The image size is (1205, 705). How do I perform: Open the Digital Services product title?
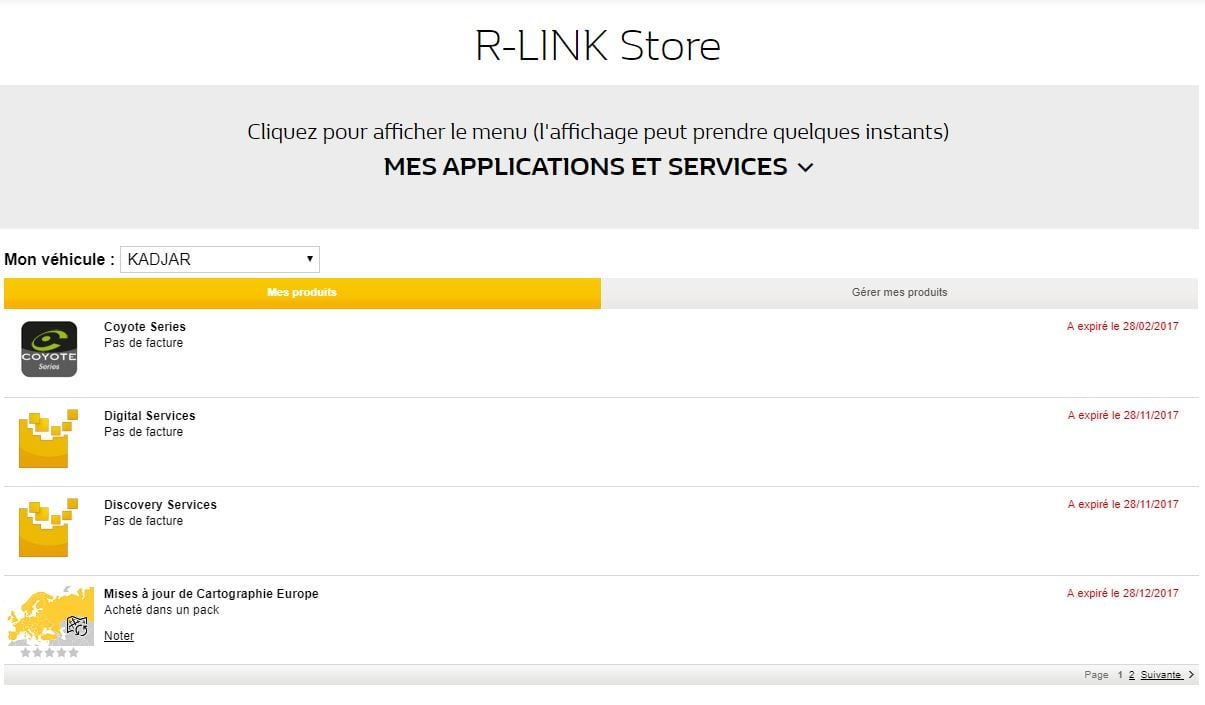click(x=150, y=416)
